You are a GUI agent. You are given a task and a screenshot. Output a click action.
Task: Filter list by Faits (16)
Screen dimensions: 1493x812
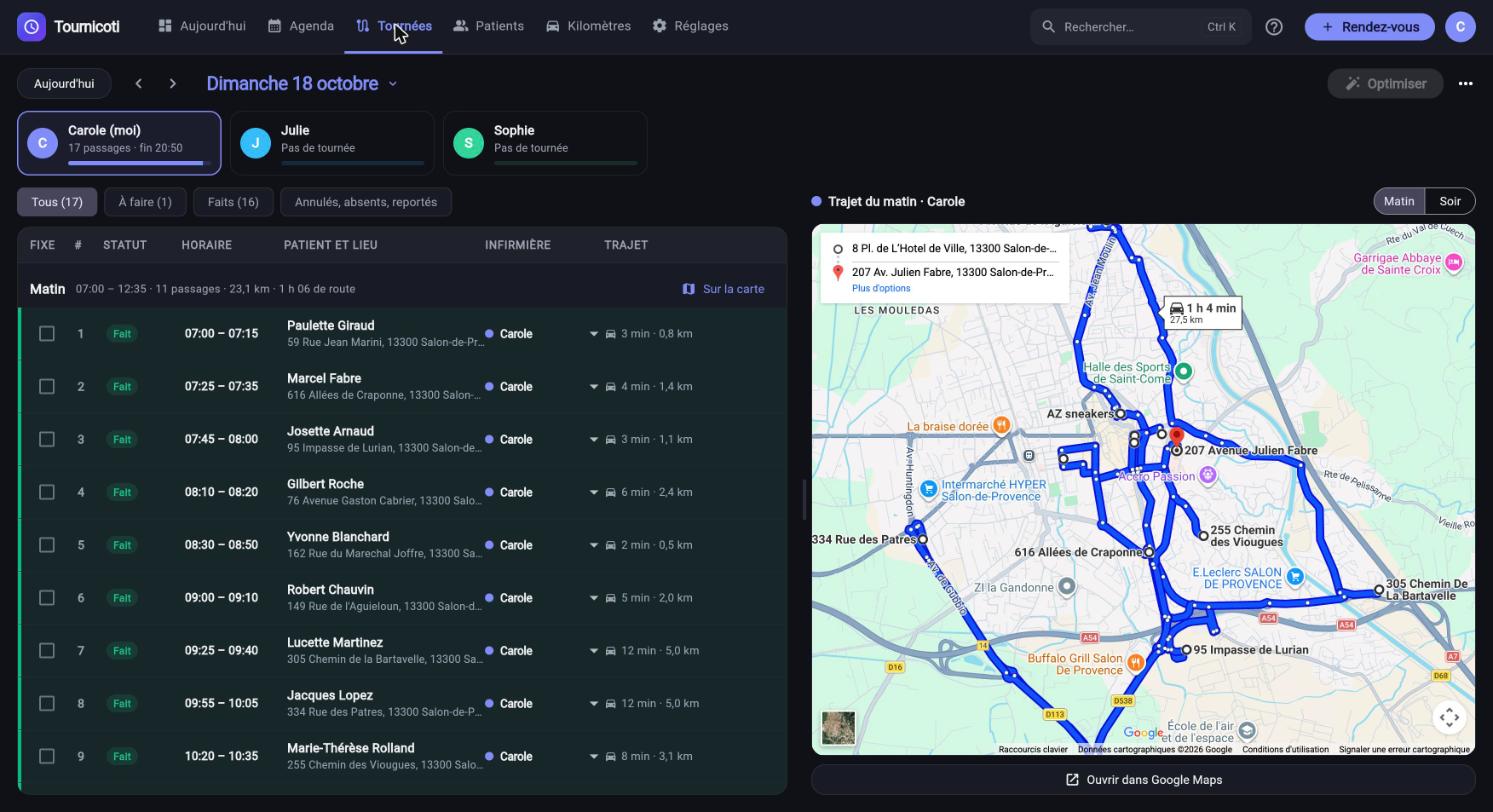[233, 202]
